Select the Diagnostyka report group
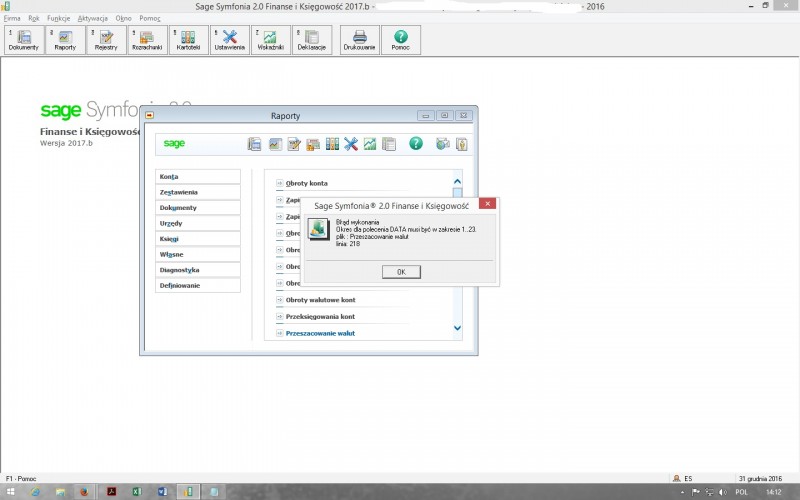Image resolution: width=800 pixels, height=500 pixels. pos(198,270)
